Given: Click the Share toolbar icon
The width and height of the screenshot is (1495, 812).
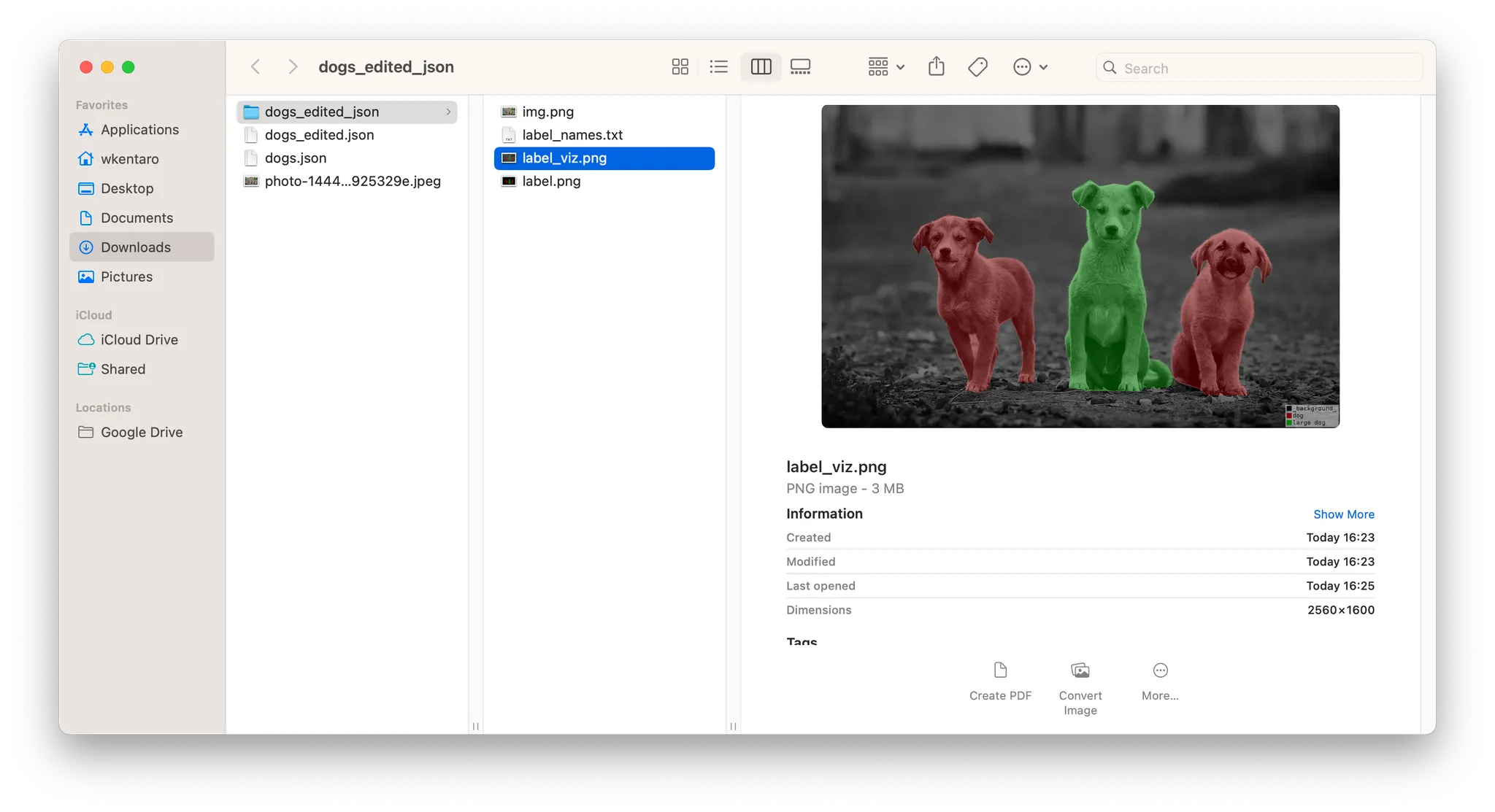Looking at the screenshot, I should pos(937,66).
